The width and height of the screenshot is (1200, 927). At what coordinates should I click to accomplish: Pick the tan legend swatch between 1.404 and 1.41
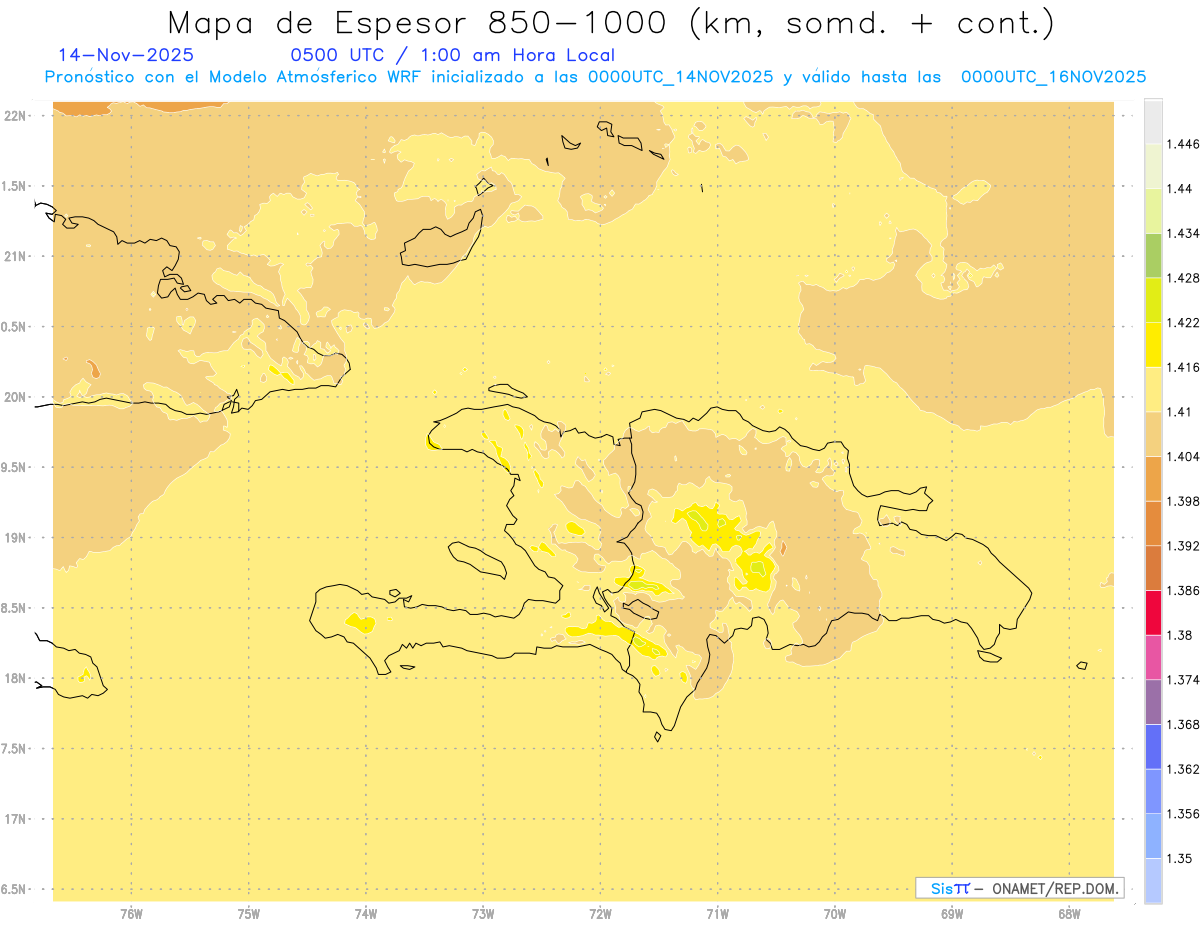pos(1153,434)
